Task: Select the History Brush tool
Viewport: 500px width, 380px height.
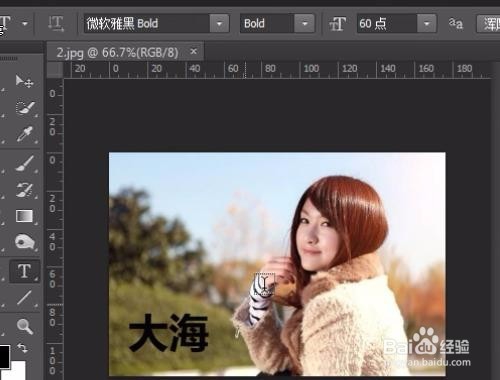Action: [25, 190]
